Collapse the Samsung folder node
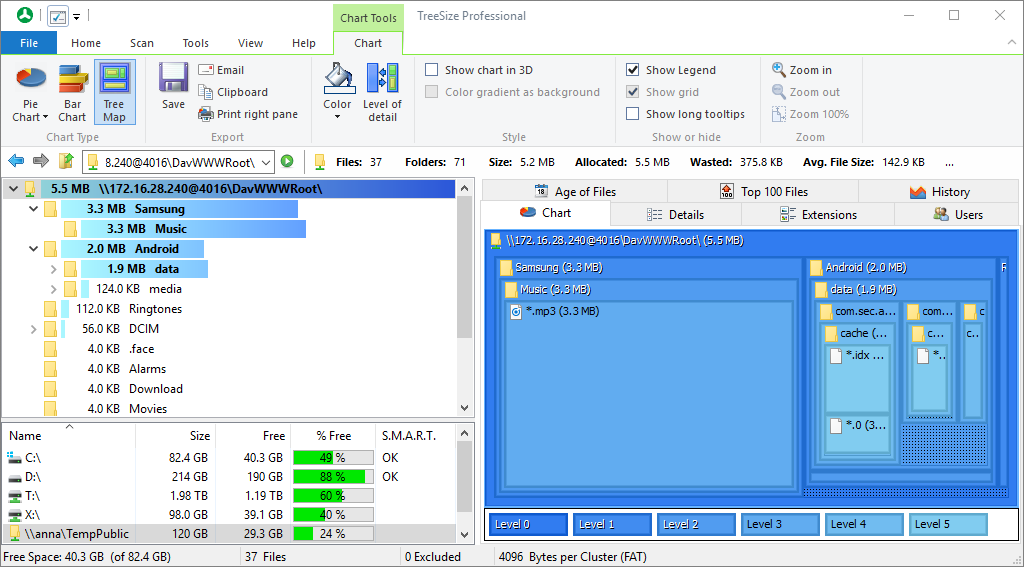The width and height of the screenshot is (1024, 567). [35, 209]
